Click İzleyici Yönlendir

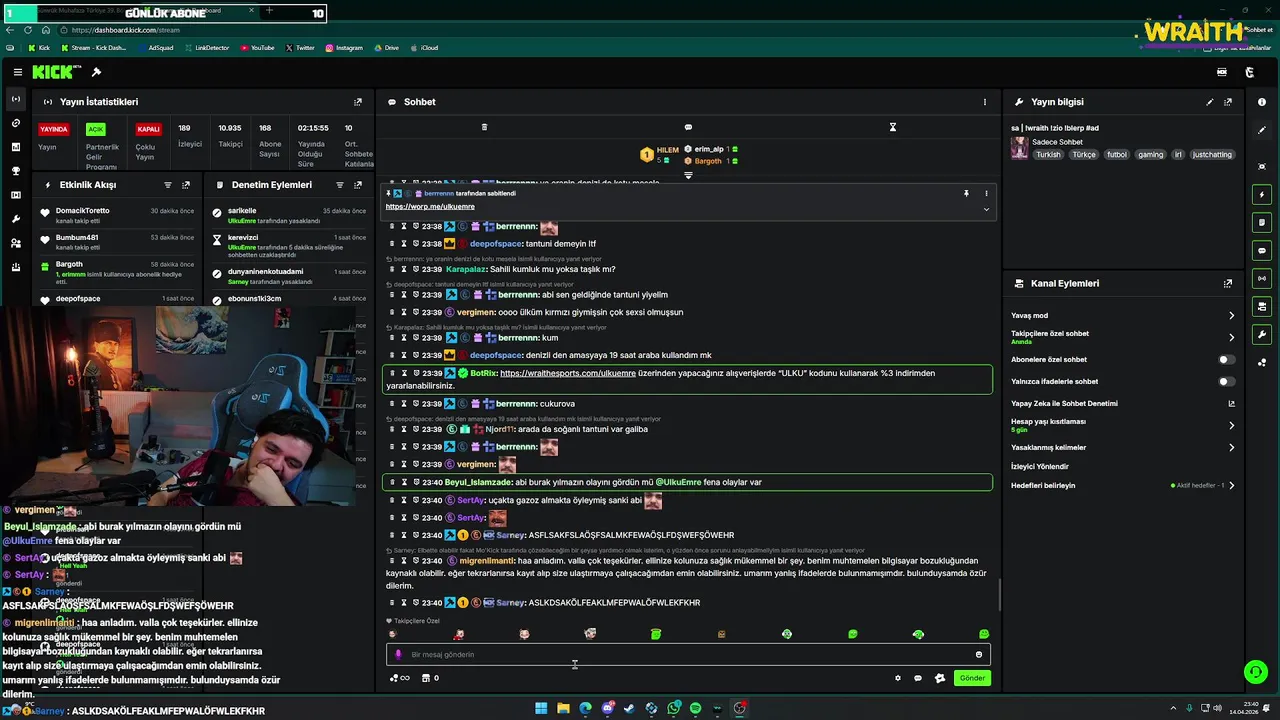click(x=1040, y=466)
